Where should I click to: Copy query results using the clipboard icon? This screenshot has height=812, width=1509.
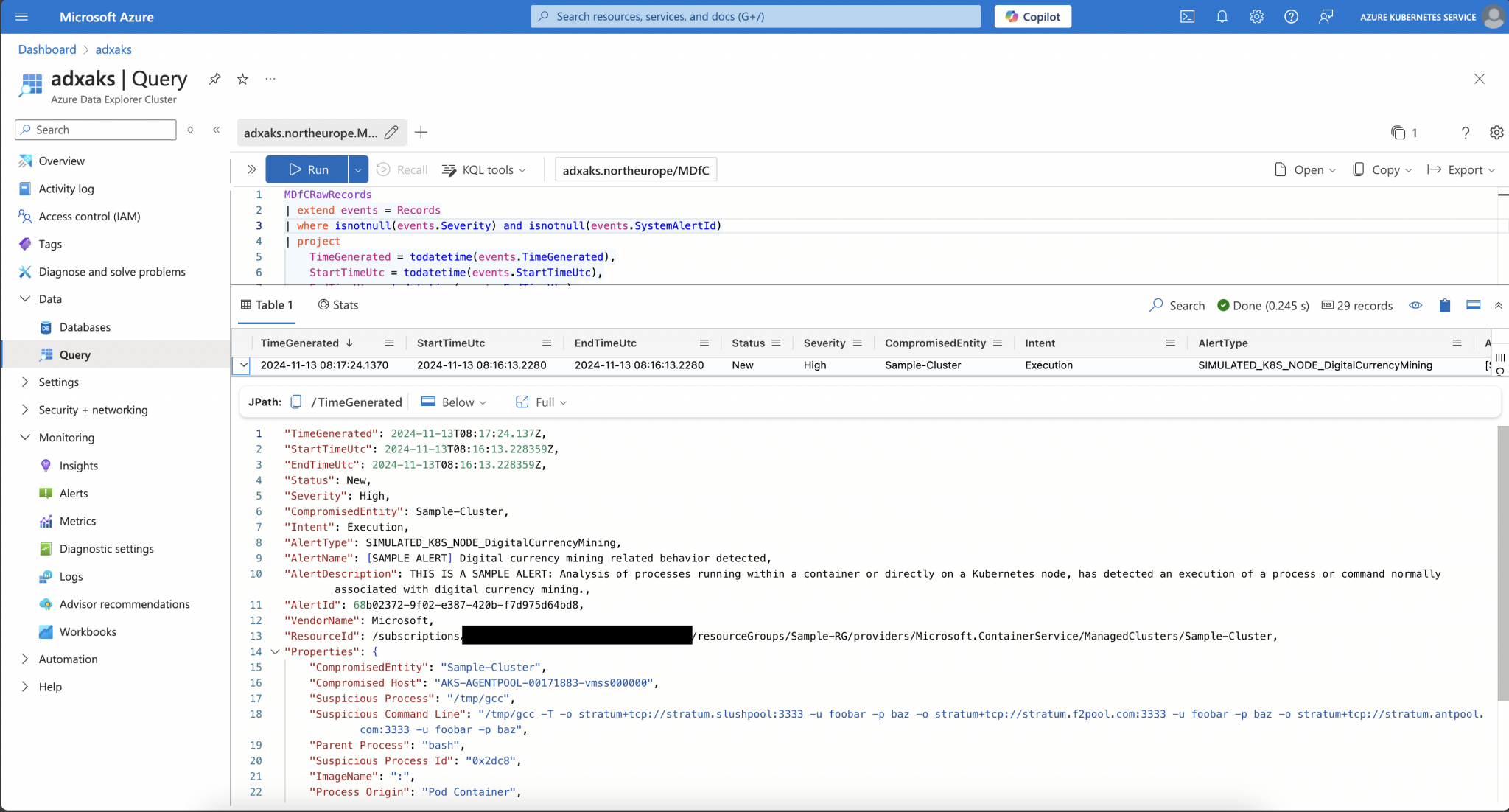pos(1443,305)
